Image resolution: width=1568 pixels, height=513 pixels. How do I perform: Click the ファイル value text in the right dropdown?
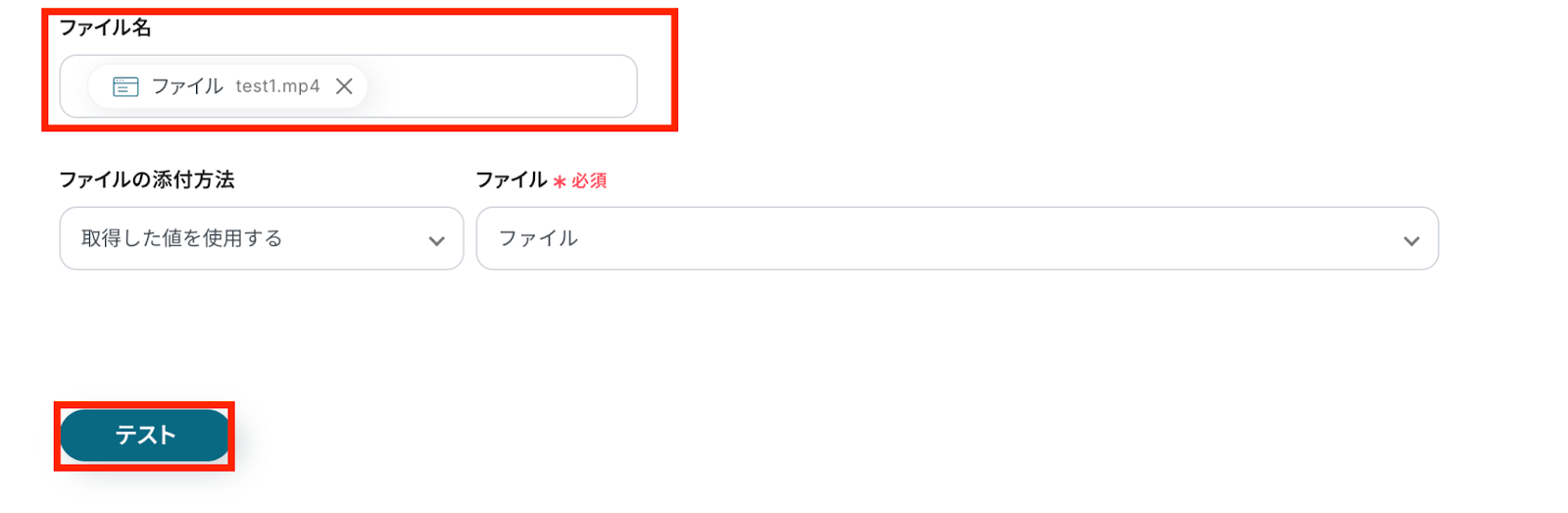tap(538, 238)
